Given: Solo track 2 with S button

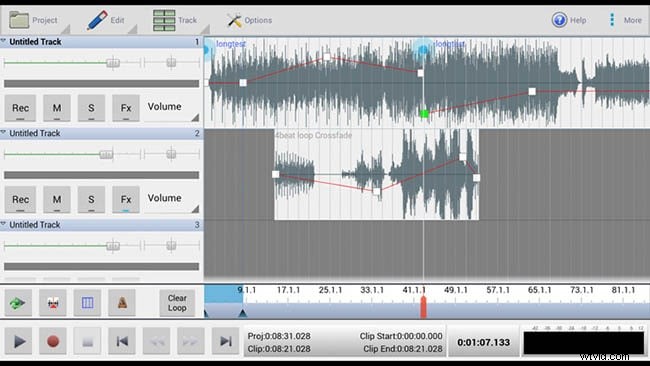Looking at the screenshot, I should [91, 199].
